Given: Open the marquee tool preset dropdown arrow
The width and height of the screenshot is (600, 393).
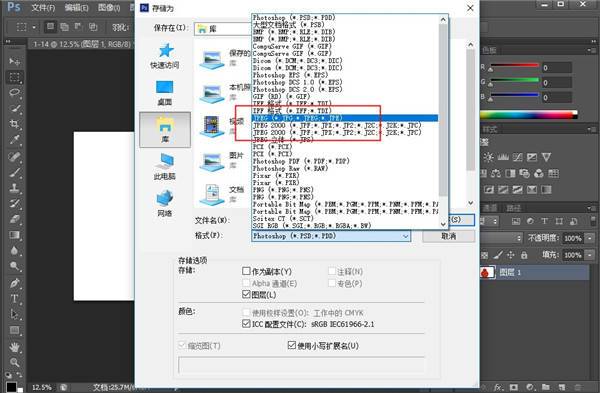Looking at the screenshot, I should (x=34, y=27).
